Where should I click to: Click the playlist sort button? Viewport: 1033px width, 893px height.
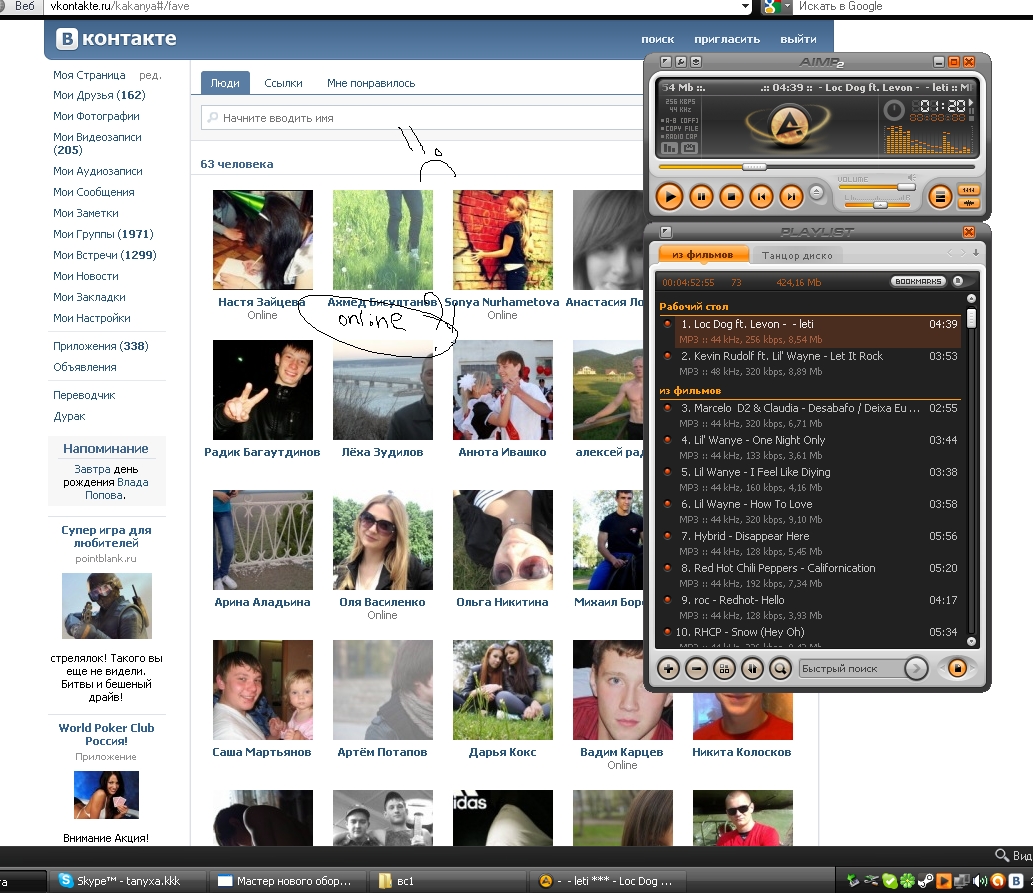[x=752, y=669]
